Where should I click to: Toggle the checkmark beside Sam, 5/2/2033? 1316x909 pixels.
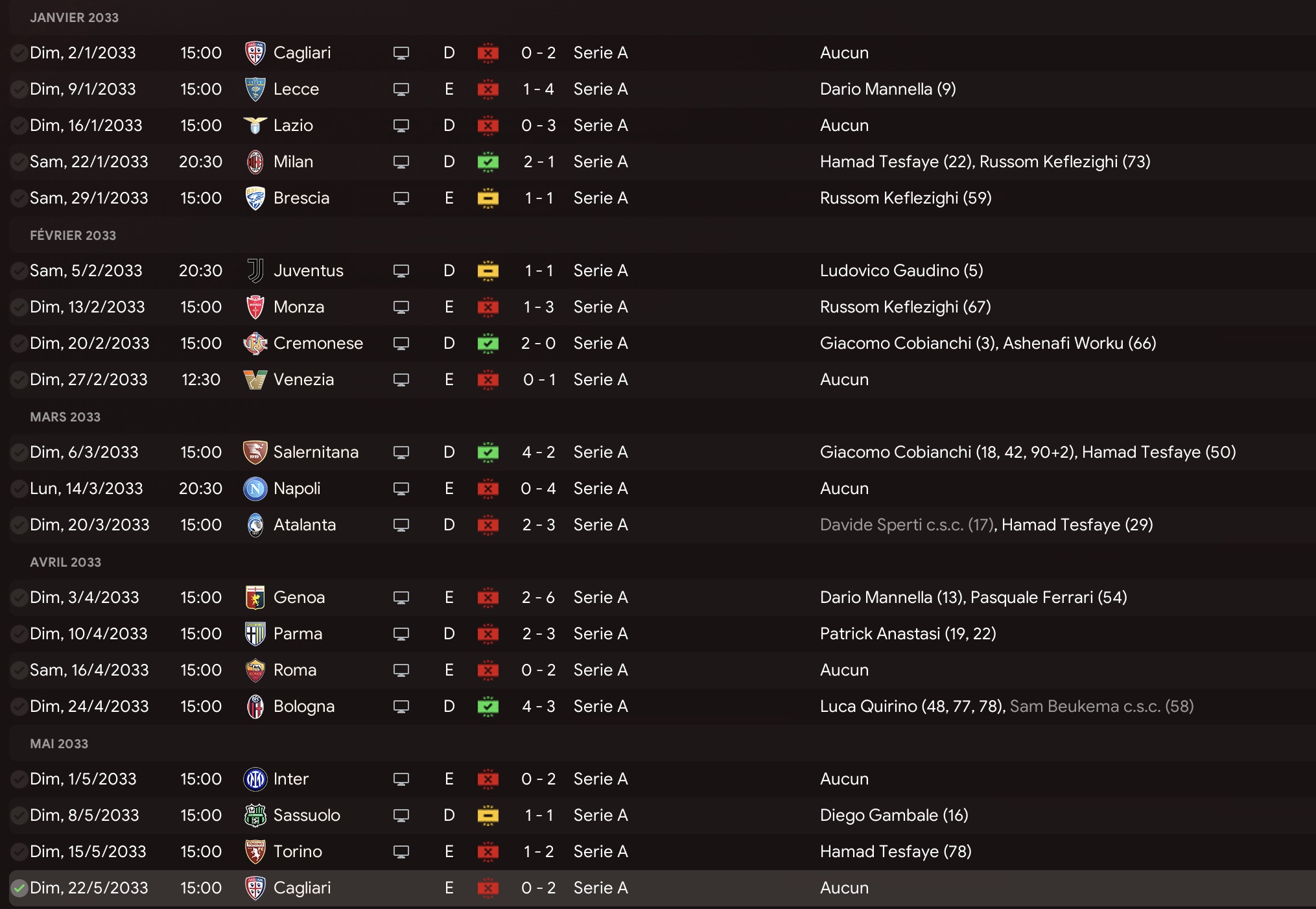[19, 270]
